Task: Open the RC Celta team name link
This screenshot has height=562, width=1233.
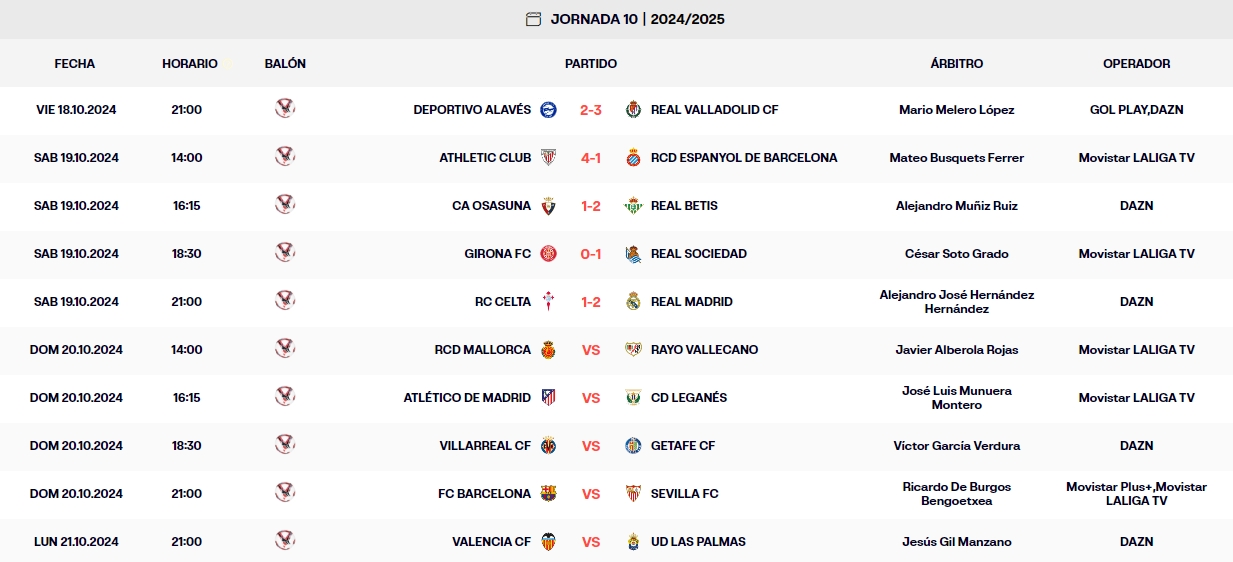Action: click(x=502, y=302)
